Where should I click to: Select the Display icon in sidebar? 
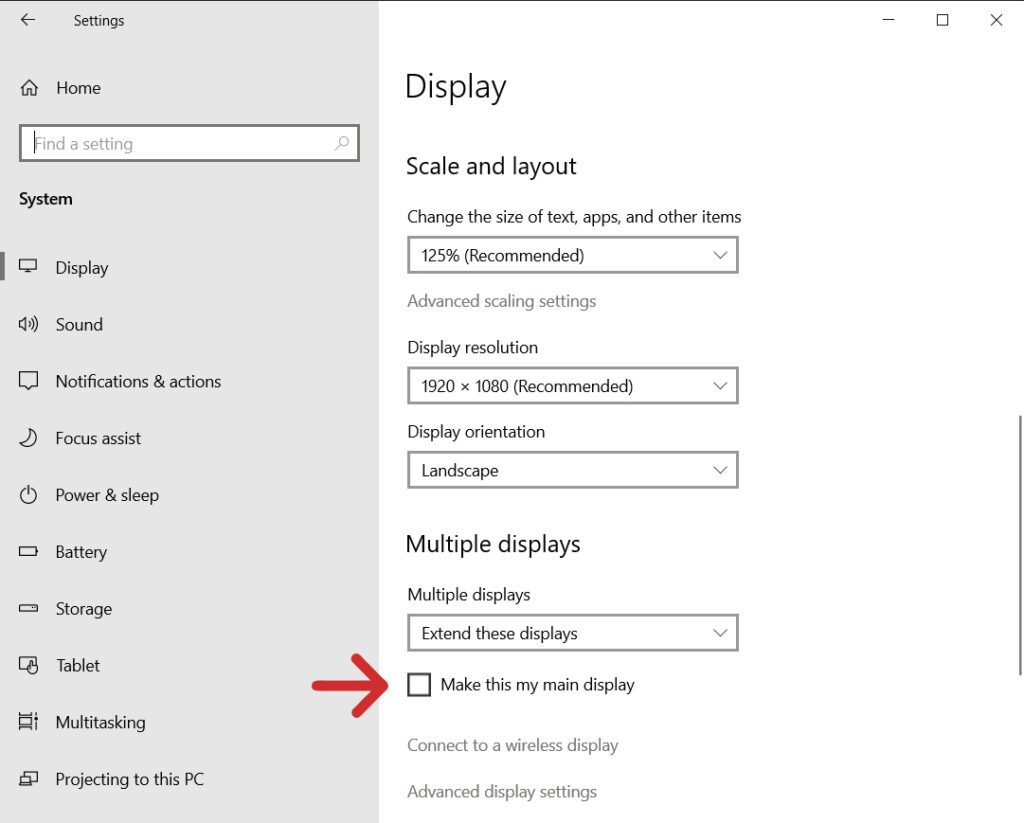point(28,267)
